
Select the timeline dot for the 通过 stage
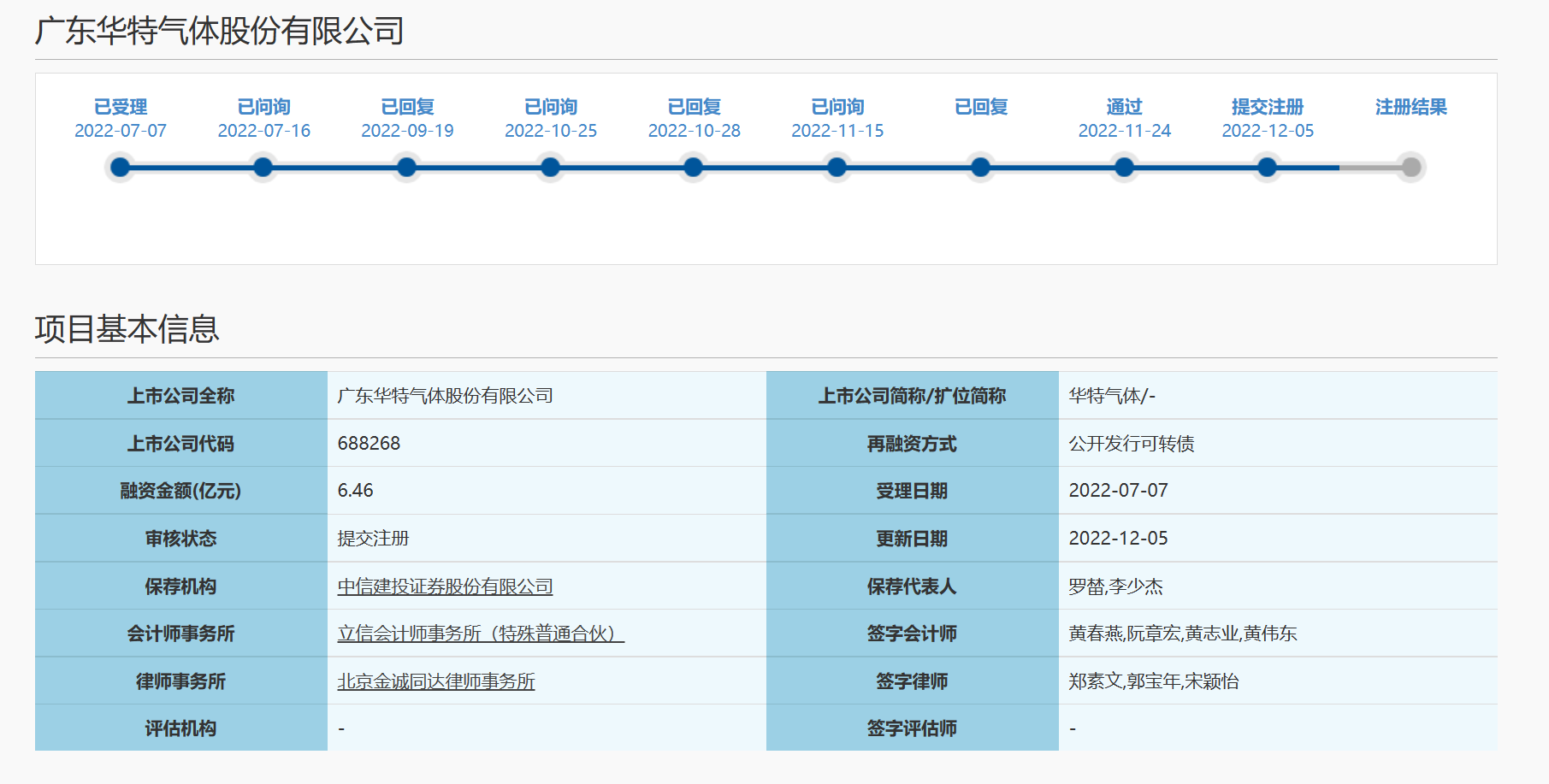click(x=1125, y=168)
